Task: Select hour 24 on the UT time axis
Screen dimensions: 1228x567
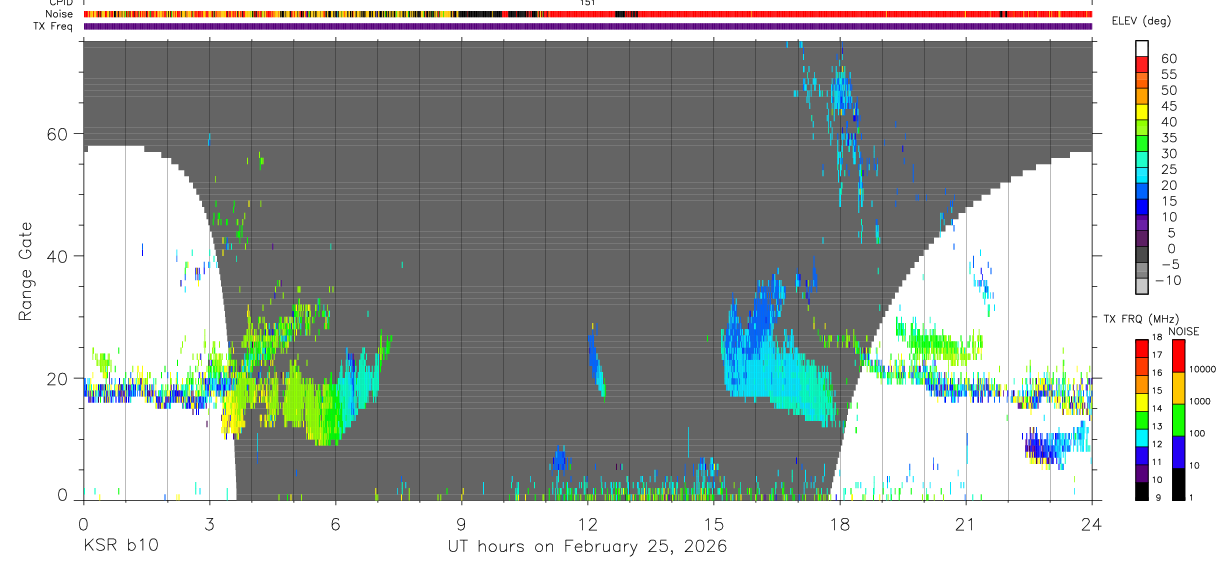Action: [x=1091, y=524]
